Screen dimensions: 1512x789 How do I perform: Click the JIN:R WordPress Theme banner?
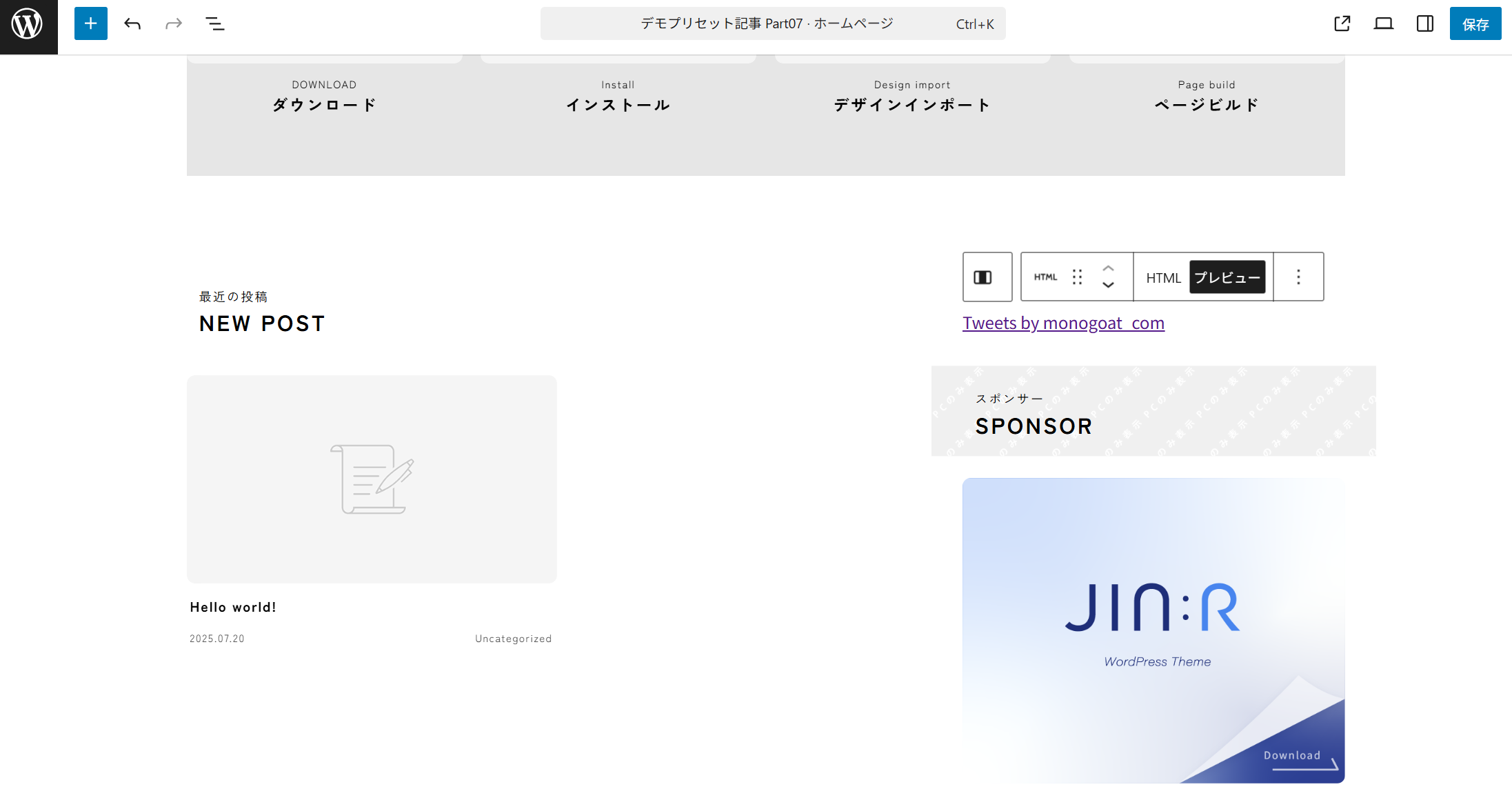tap(1153, 630)
